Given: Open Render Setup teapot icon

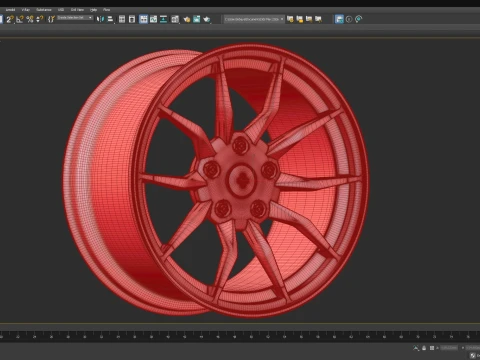Looking at the screenshot, I should 187,19.
